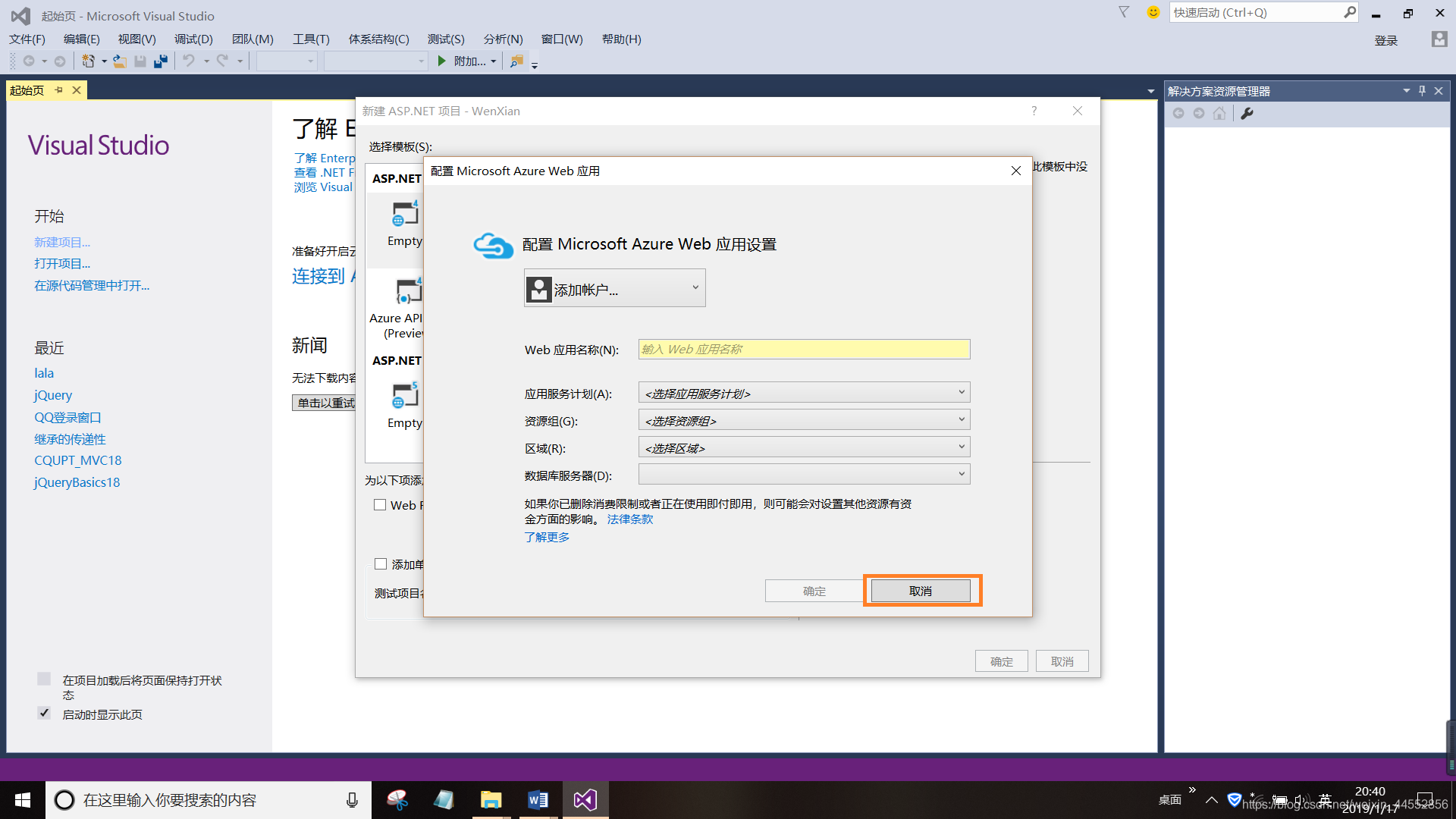Open the File Explorer taskbar icon

click(491, 800)
